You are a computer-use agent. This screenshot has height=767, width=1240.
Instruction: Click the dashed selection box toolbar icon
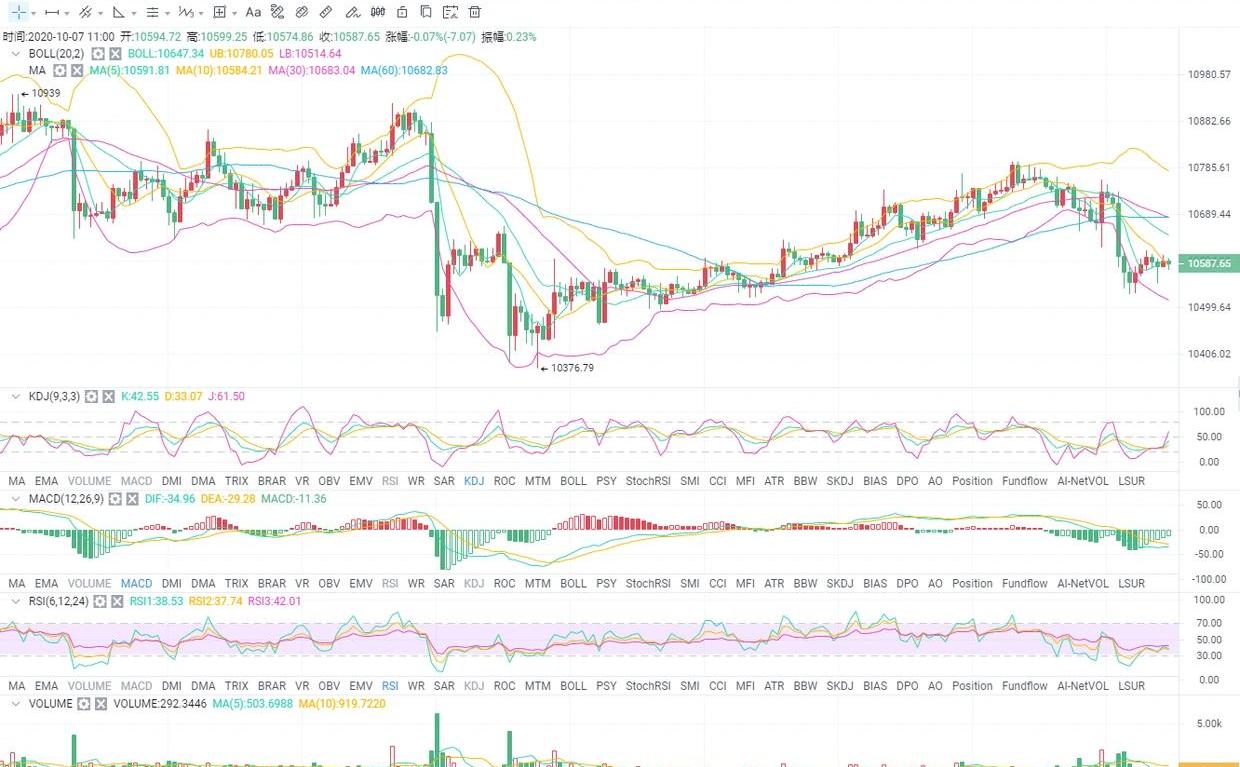450,12
